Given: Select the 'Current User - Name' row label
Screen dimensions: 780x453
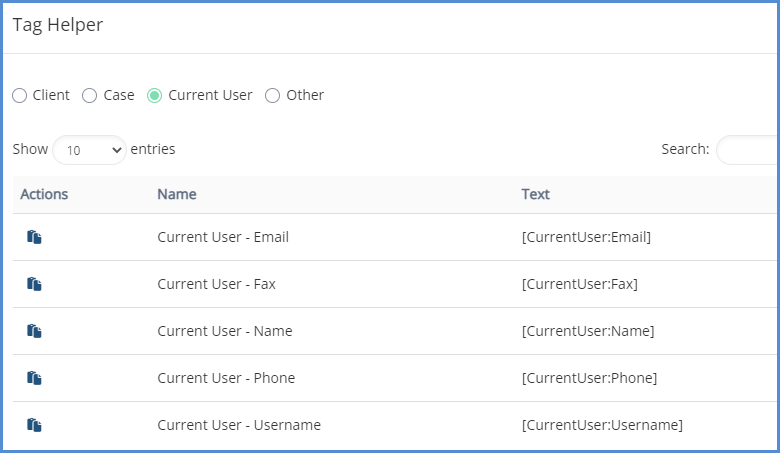Looking at the screenshot, I should click(225, 331).
